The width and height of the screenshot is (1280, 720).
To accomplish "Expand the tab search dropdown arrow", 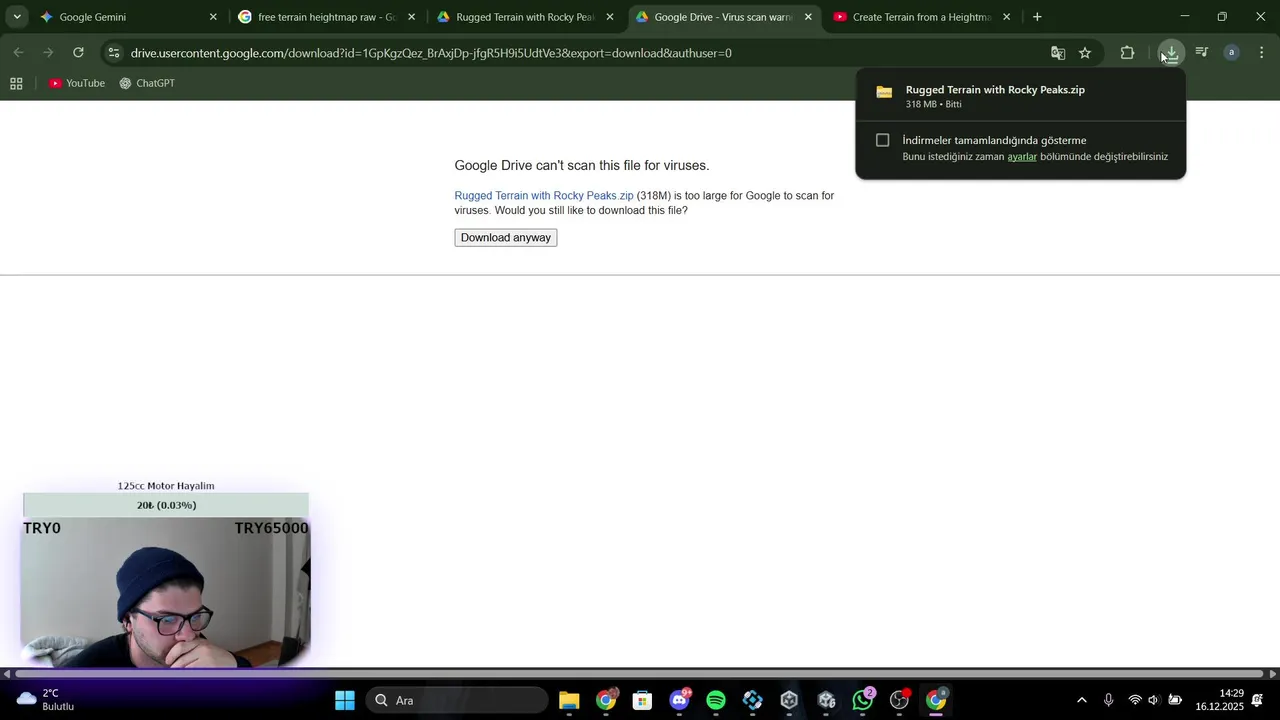I will click(x=17, y=17).
